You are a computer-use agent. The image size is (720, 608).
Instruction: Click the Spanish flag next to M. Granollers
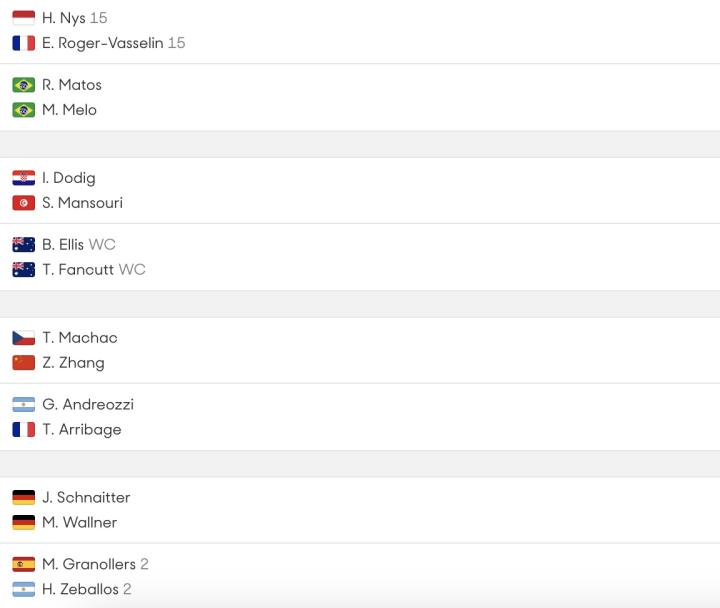pos(23,565)
